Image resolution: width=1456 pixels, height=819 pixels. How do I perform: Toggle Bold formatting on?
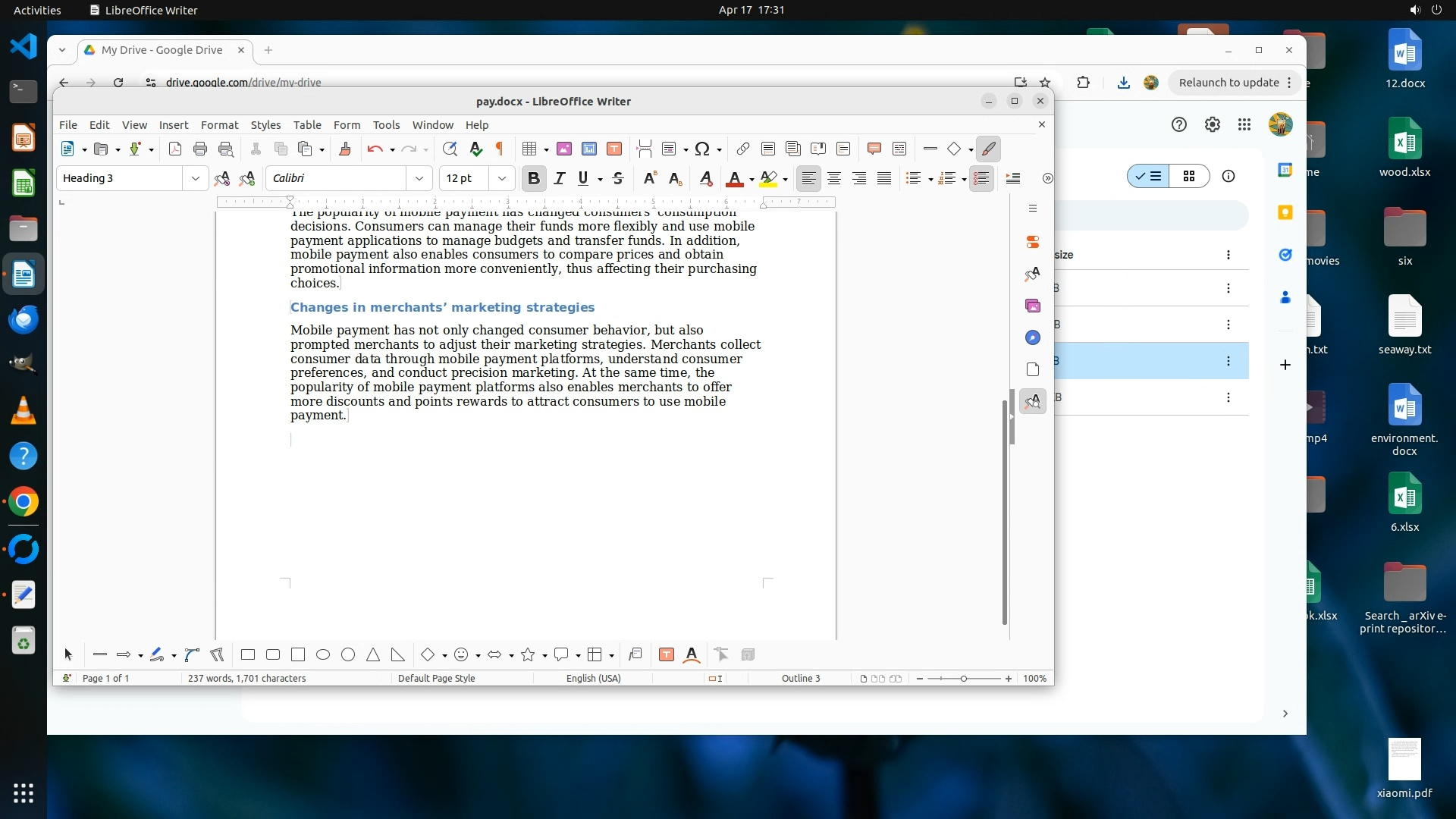(x=534, y=178)
